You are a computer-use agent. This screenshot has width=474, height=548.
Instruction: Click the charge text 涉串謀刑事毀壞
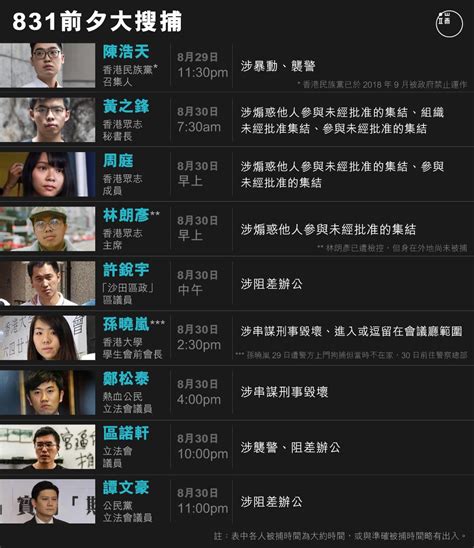coord(284,392)
